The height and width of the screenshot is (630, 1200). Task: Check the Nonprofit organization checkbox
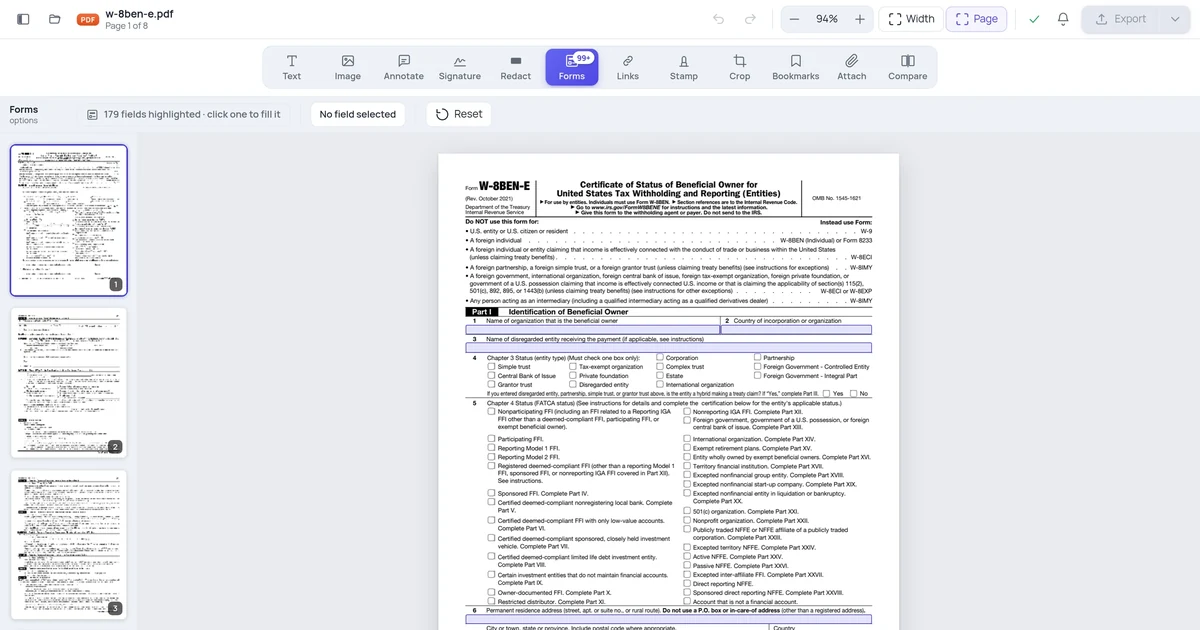click(687, 520)
